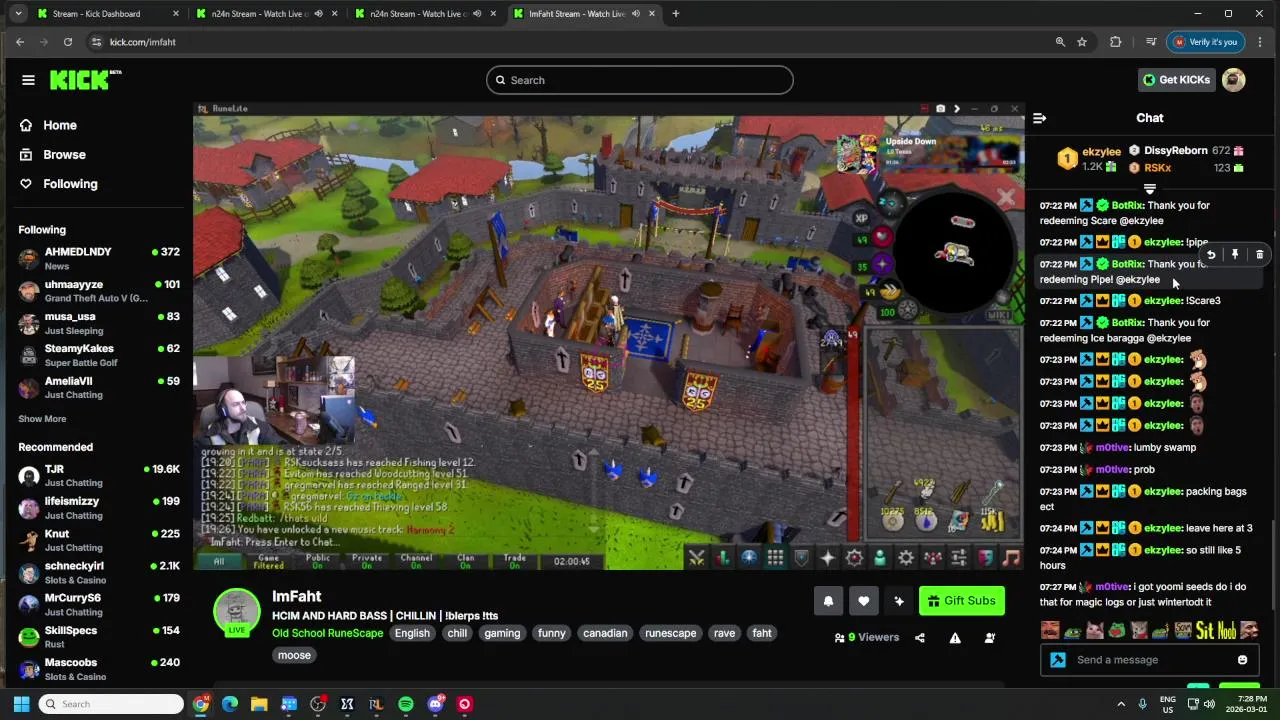Reply to hovered chat message arrow
Viewport: 1280px width, 720px height.
point(1211,255)
